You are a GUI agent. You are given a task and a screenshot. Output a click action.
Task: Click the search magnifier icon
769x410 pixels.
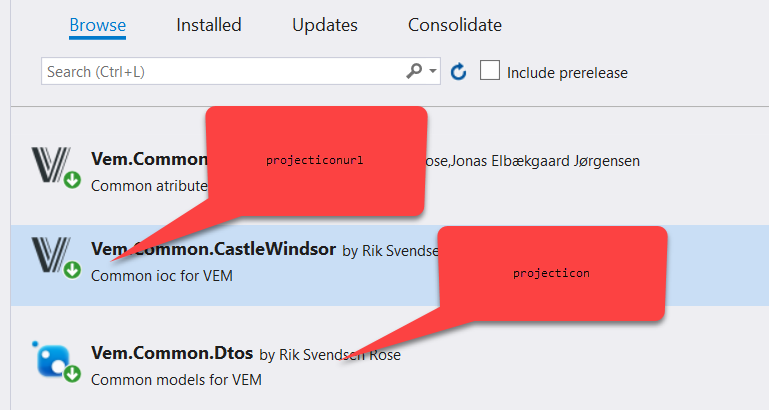coord(414,72)
